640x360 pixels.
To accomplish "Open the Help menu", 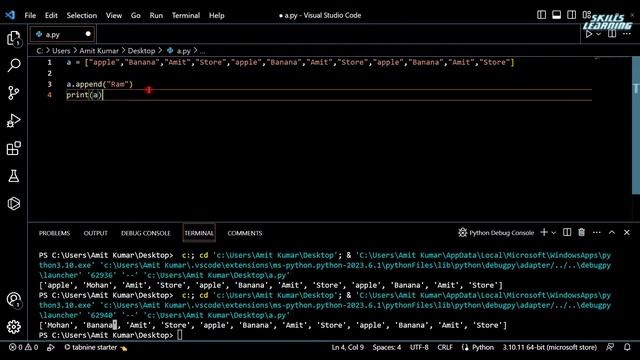I will coord(217,16).
